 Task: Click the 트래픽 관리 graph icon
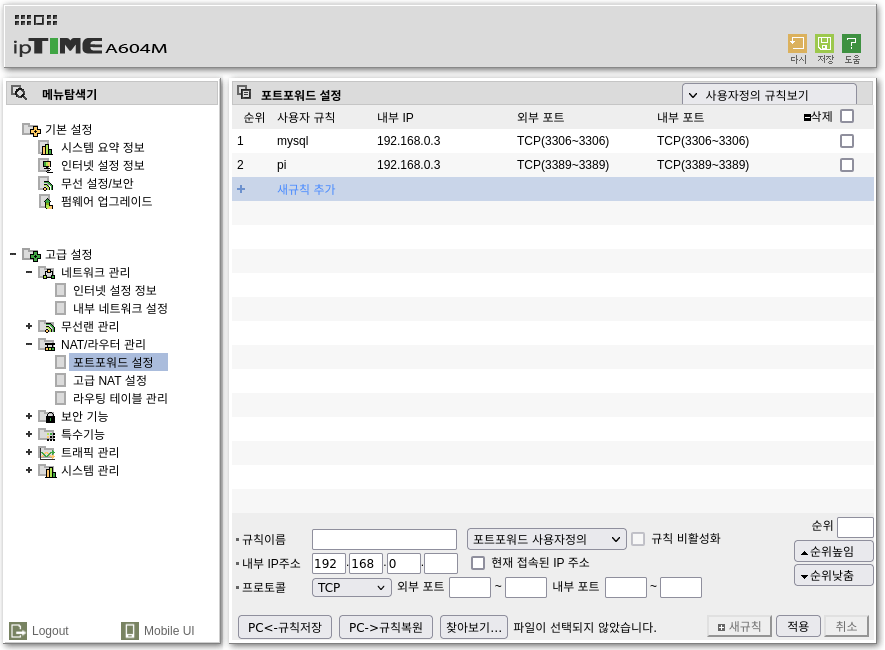coord(47,453)
